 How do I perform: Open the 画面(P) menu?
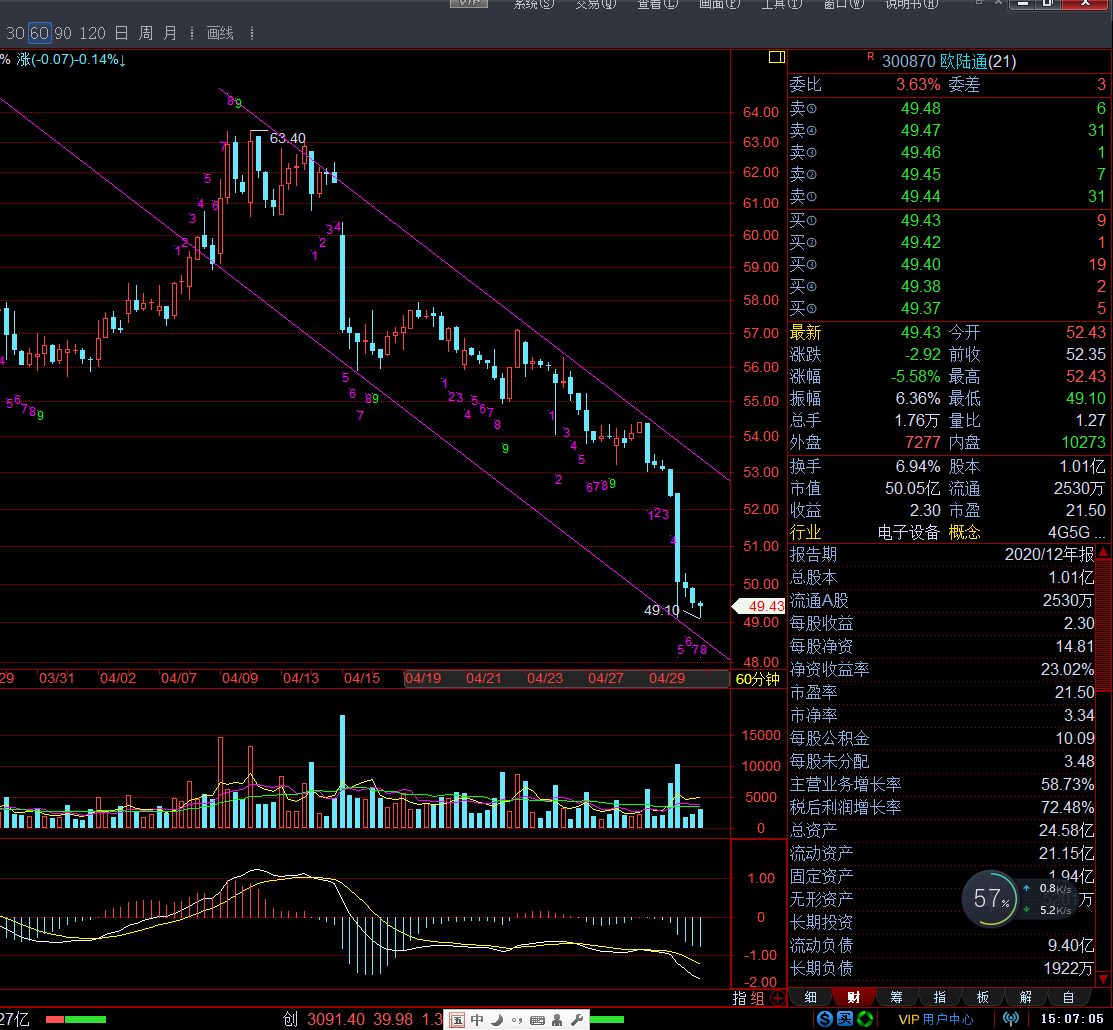pyautogui.click(x=719, y=4)
